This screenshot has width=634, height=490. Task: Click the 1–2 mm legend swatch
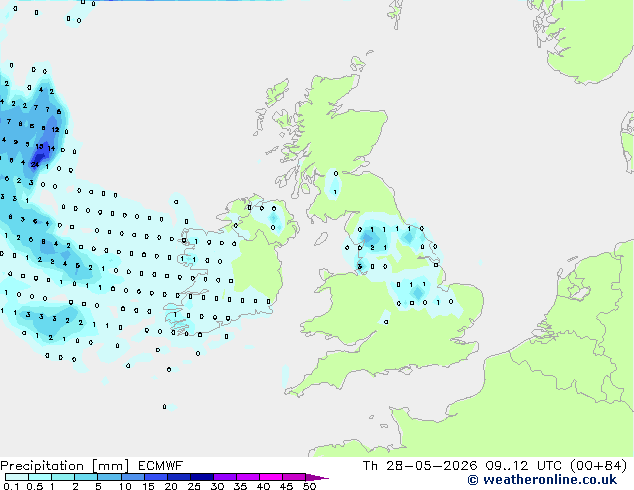pyautogui.click(x=63, y=477)
